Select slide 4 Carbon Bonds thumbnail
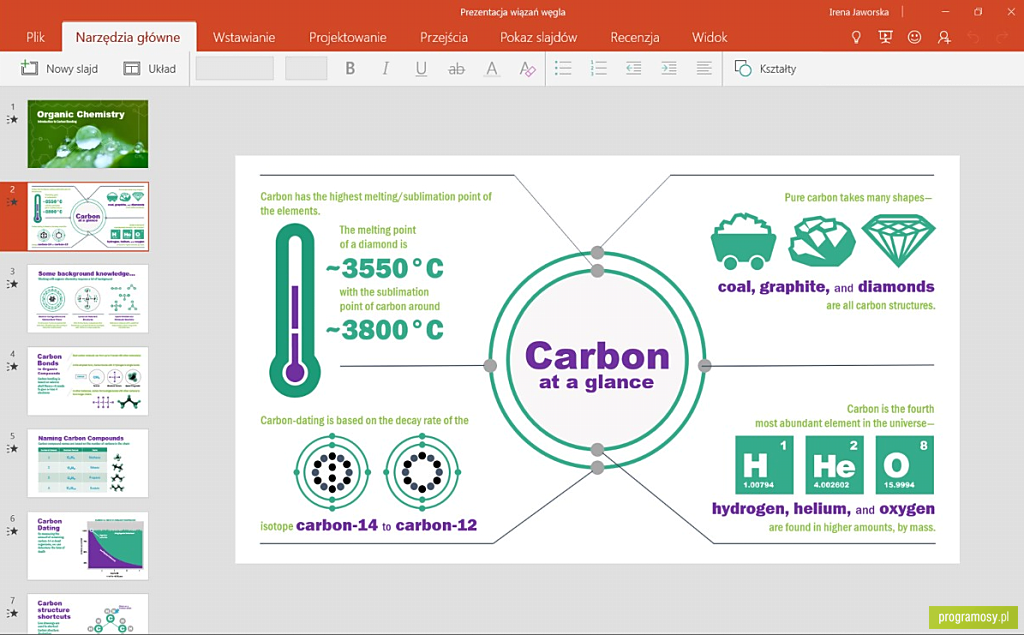Viewport: 1024px width, 635px height. click(x=88, y=381)
